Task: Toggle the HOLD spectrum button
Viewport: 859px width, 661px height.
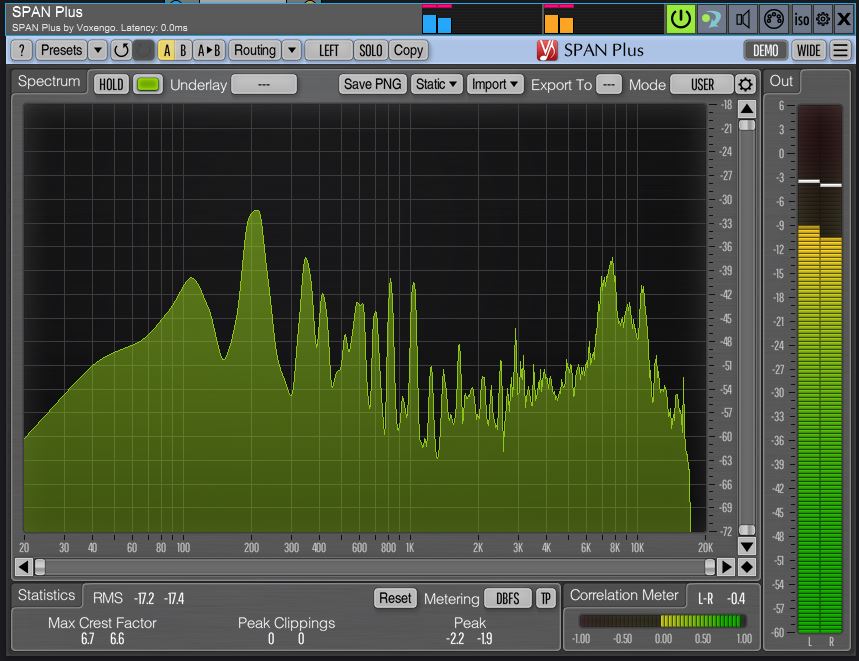Action: [111, 85]
